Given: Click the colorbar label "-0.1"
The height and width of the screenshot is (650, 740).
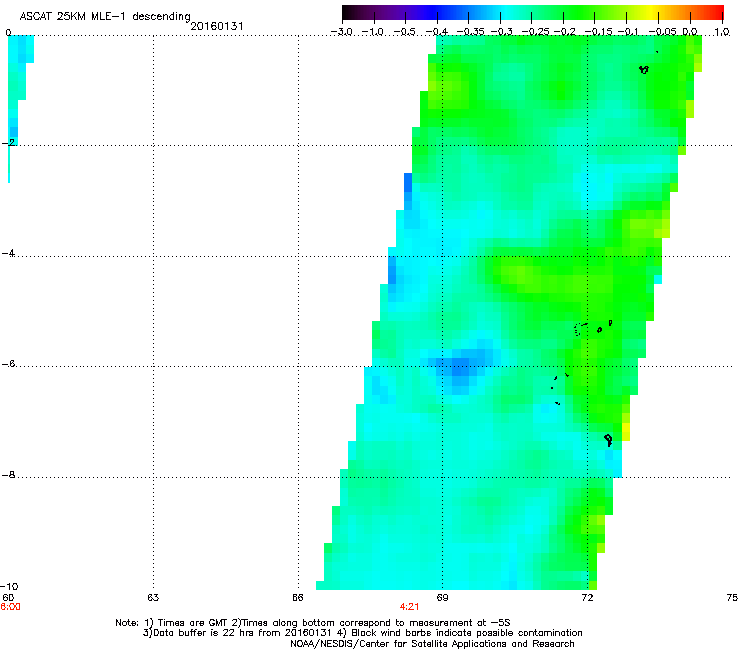Looking at the screenshot, I should pos(628,32).
